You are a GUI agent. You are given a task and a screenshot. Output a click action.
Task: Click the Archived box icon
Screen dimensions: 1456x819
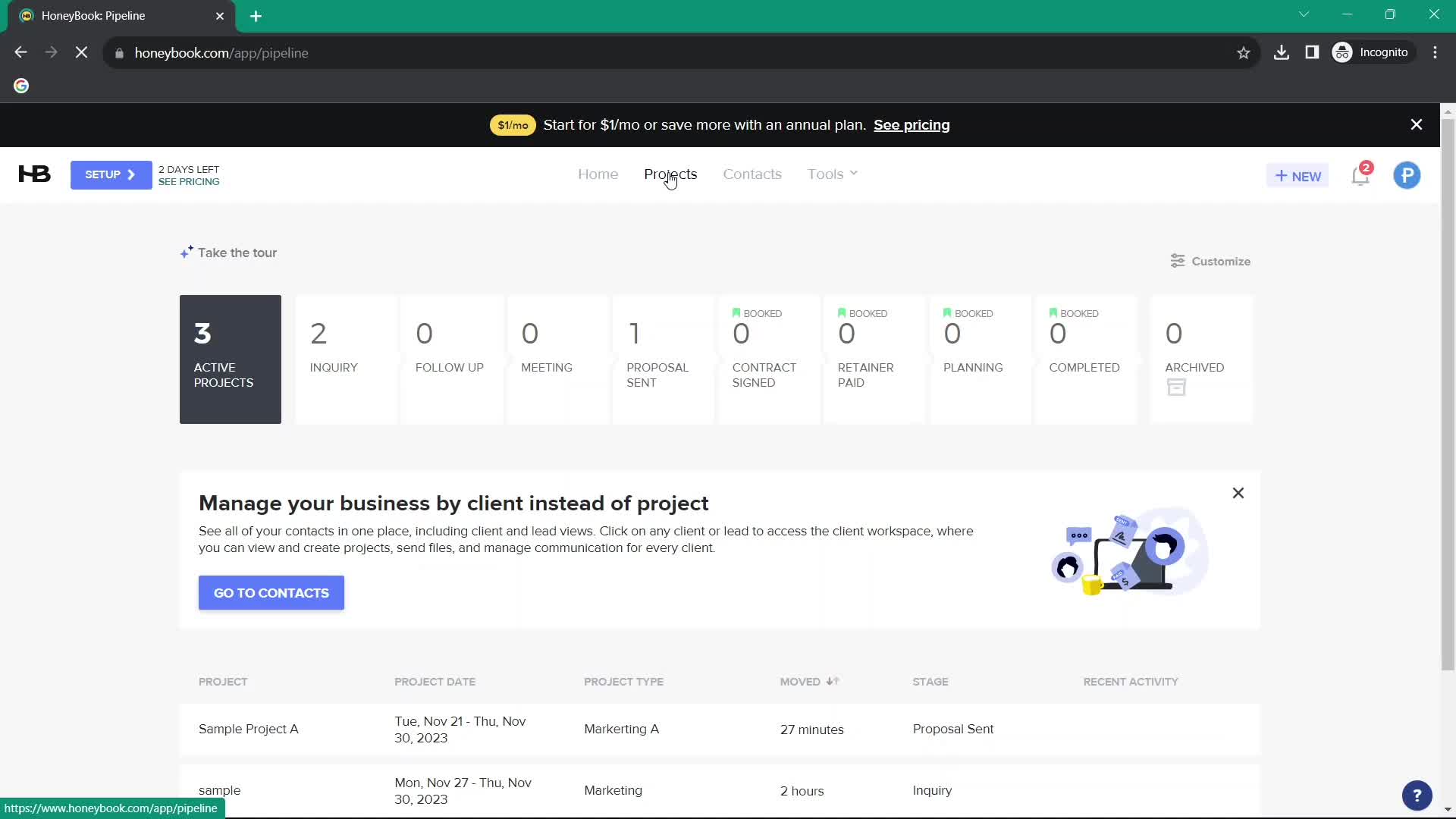click(x=1175, y=388)
